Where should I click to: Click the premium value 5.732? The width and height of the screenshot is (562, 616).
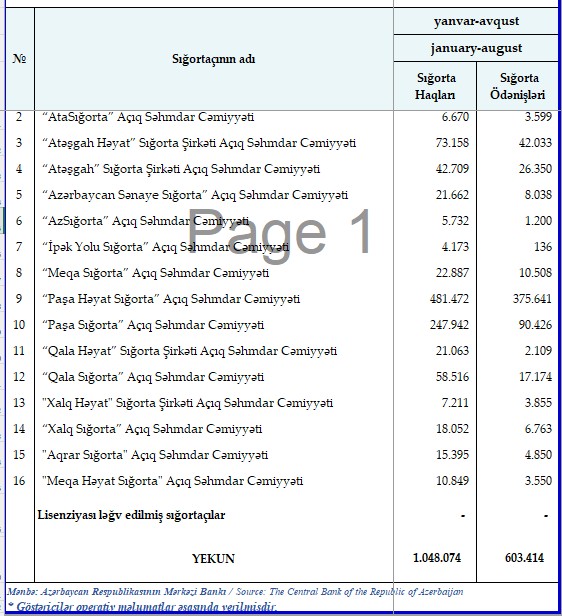(x=455, y=220)
